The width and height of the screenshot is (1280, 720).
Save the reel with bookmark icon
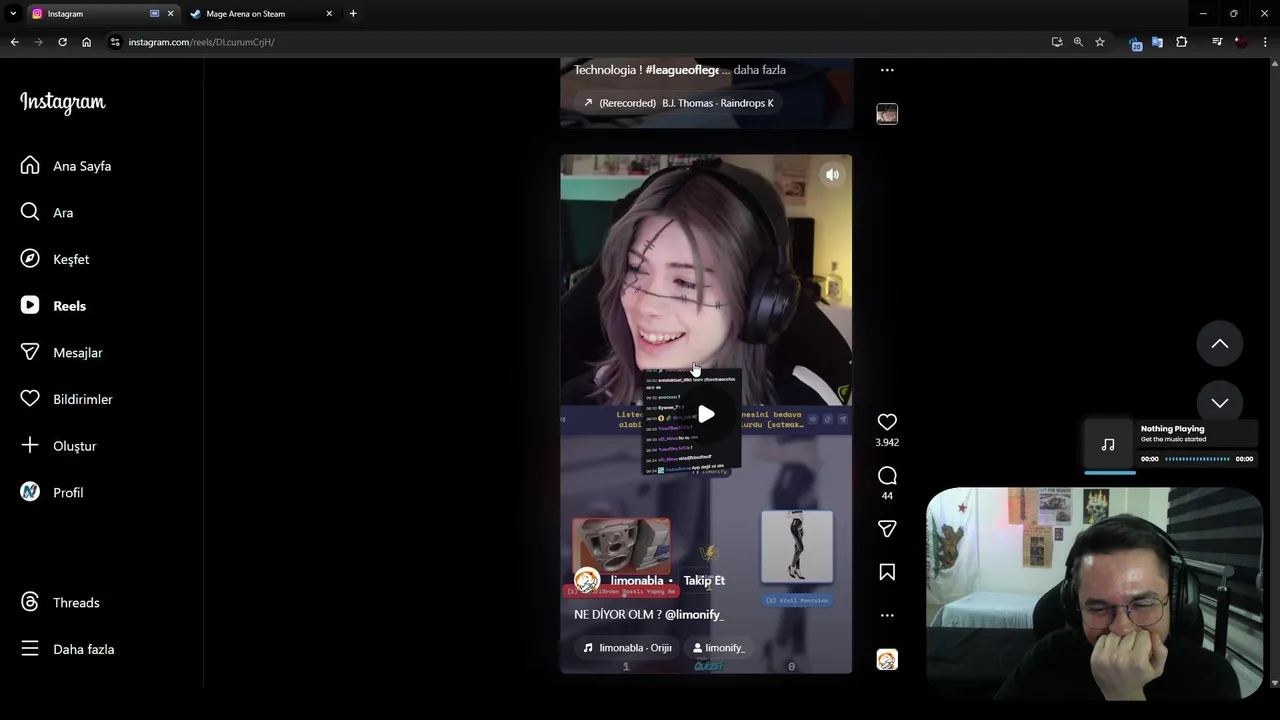click(x=887, y=572)
